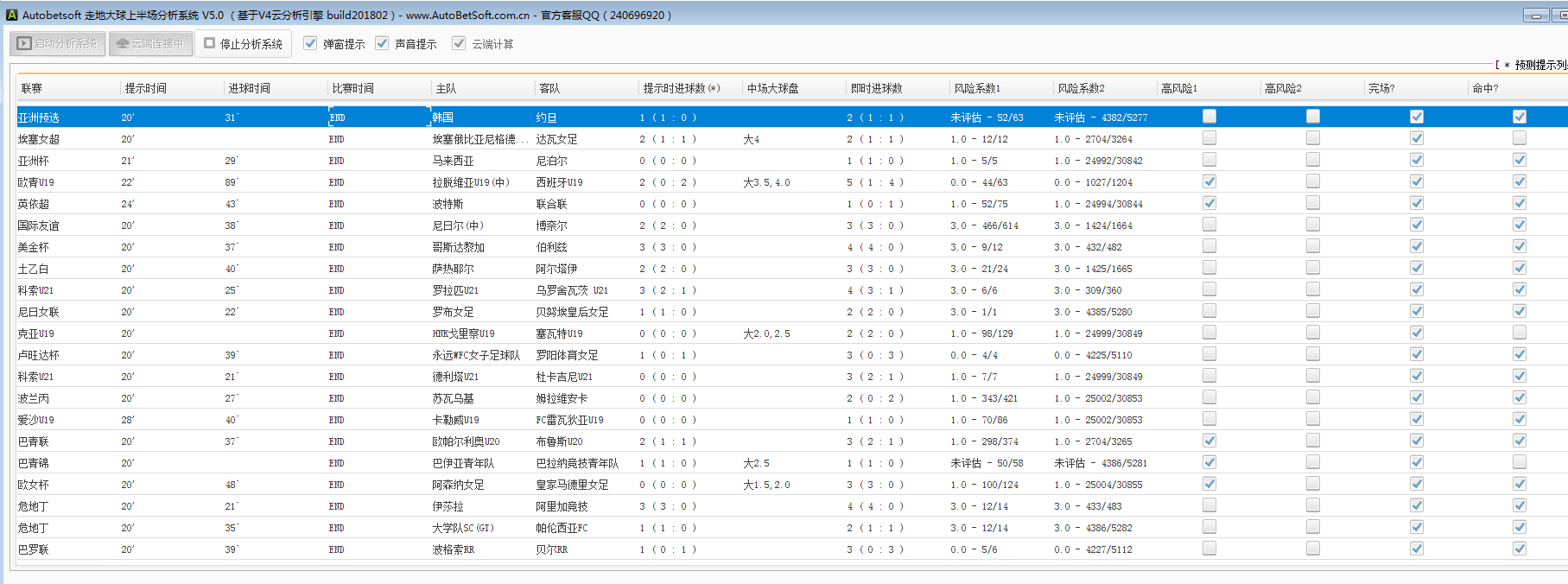
Task: Uncheck 高风险1 for the 欧青U19 row
Action: point(1209,181)
